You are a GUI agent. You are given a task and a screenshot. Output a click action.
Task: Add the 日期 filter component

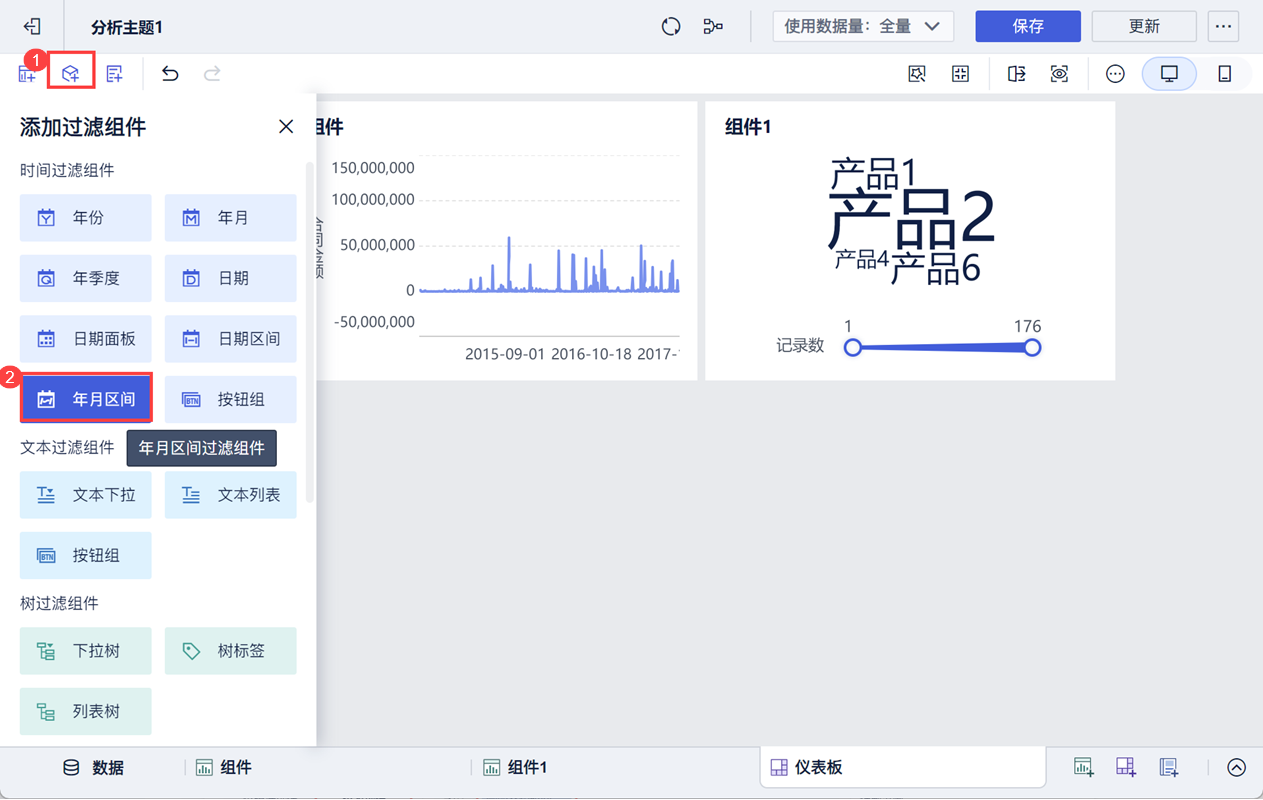point(231,279)
